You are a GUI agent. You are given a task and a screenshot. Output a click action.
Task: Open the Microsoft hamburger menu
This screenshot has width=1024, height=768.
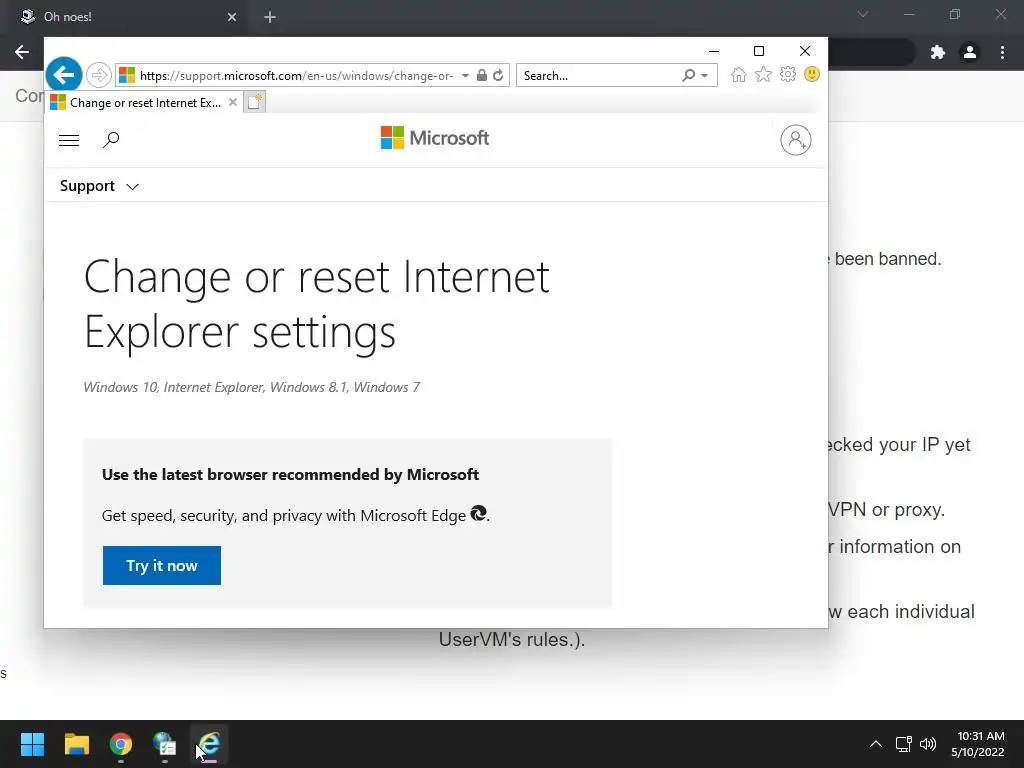69,140
